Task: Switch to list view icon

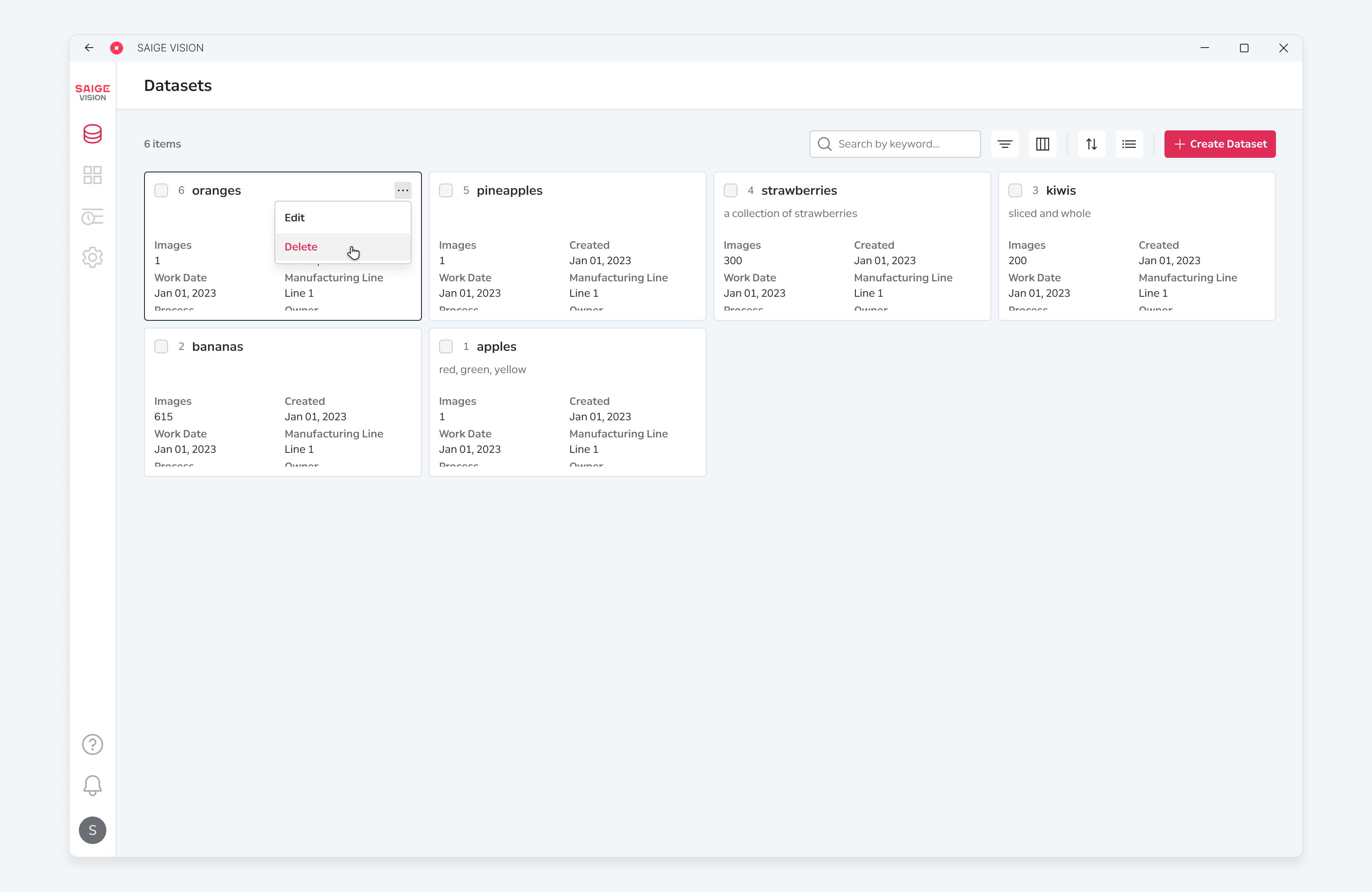Action: point(1129,144)
